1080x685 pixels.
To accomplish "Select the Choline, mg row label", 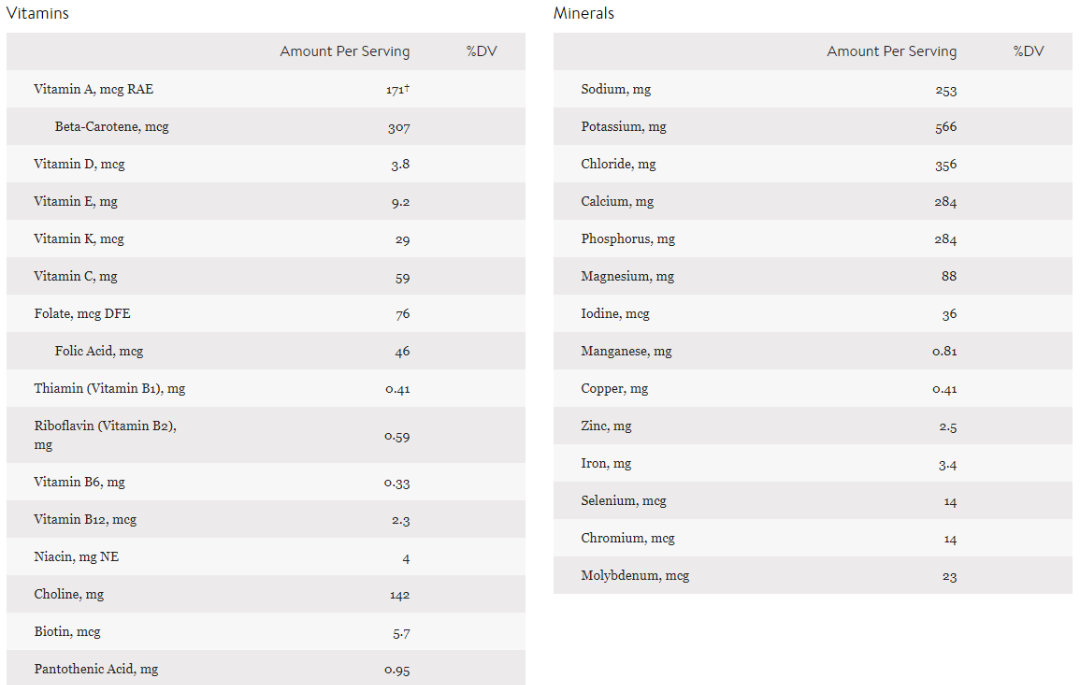I will point(70,595).
